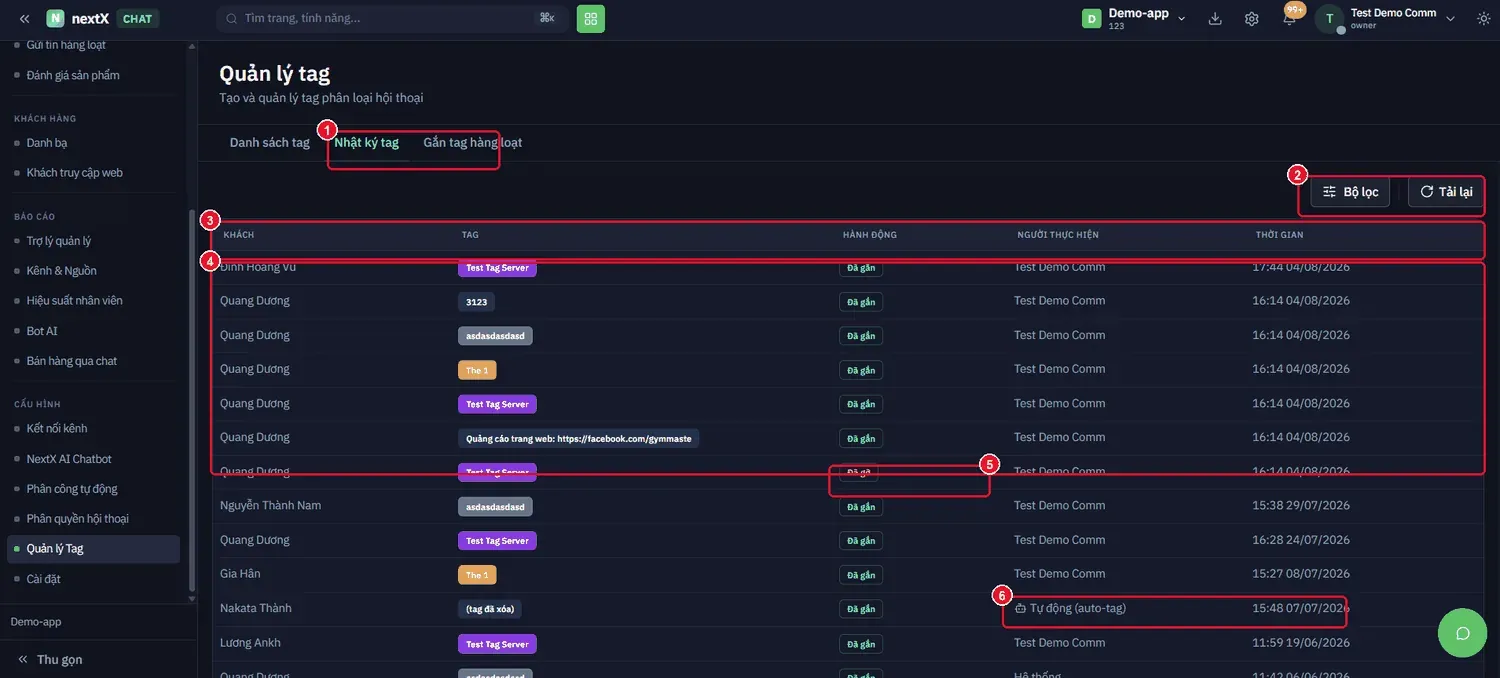The width and height of the screenshot is (1500, 678).
Task: Select the Nhật ký tag tab
Action: tap(367, 143)
